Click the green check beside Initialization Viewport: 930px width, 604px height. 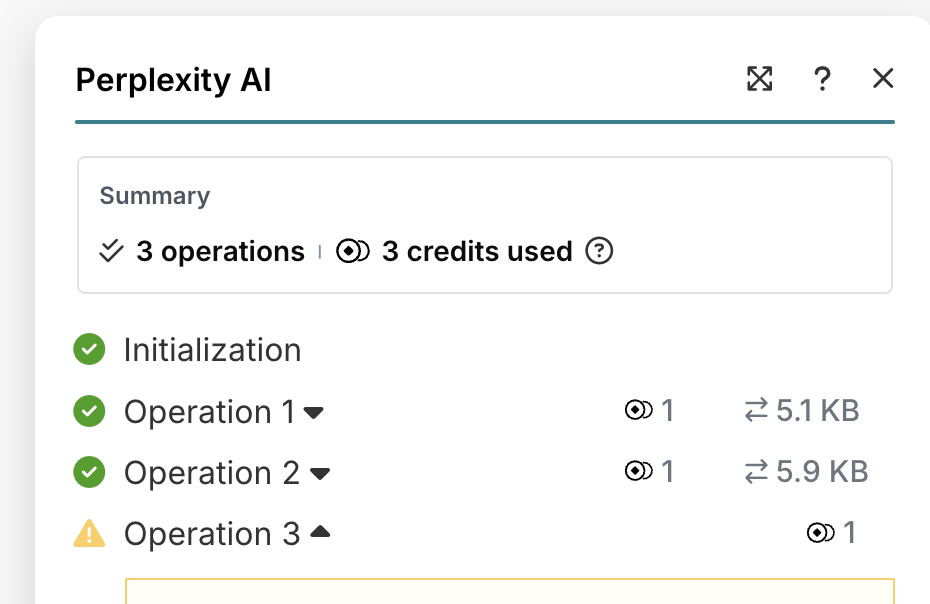coord(90,350)
